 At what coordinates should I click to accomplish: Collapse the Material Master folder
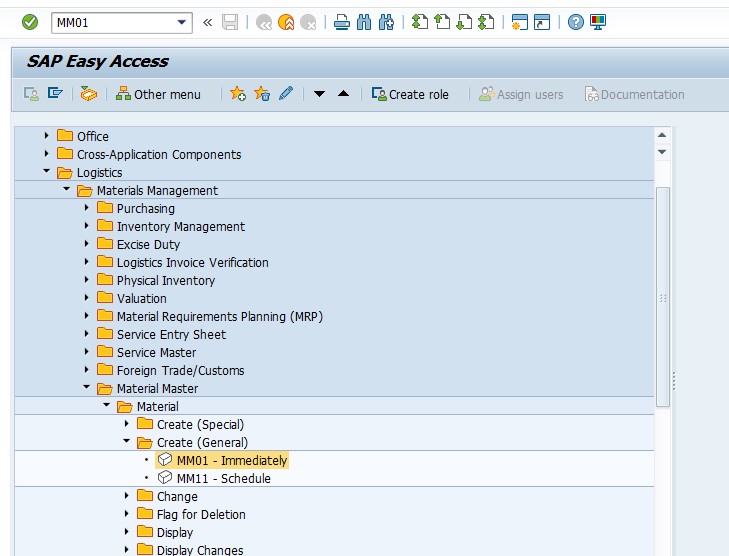(x=86, y=387)
